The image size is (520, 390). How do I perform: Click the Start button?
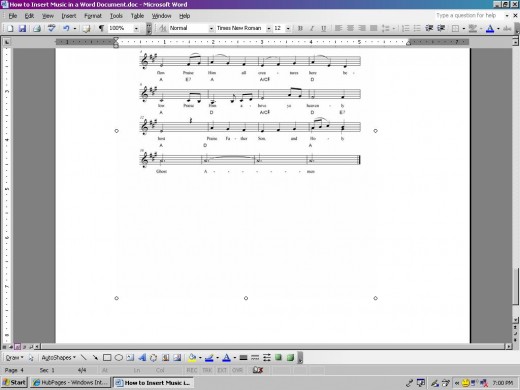(x=14, y=382)
